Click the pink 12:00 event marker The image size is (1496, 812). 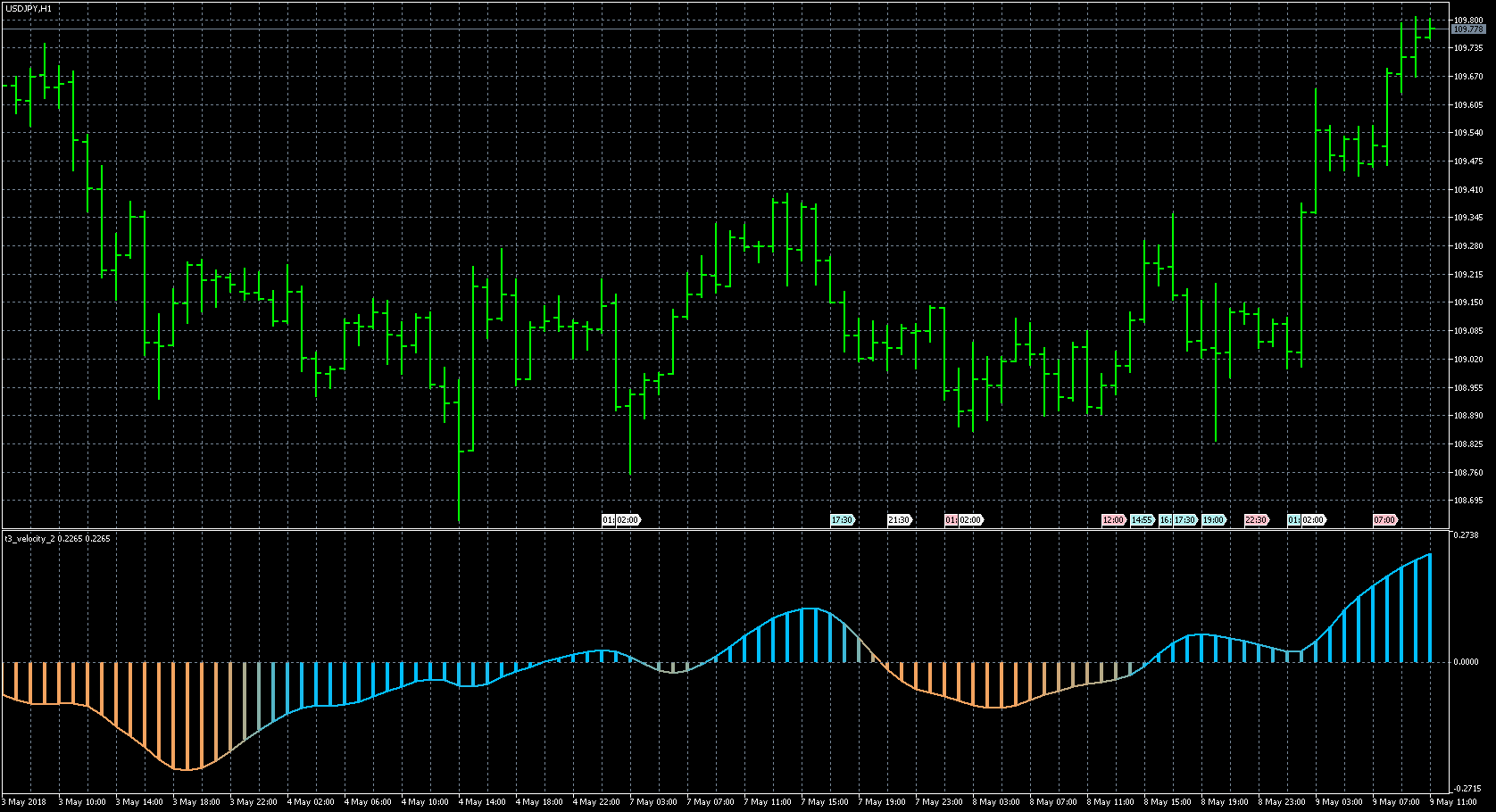pos(1113,520)
